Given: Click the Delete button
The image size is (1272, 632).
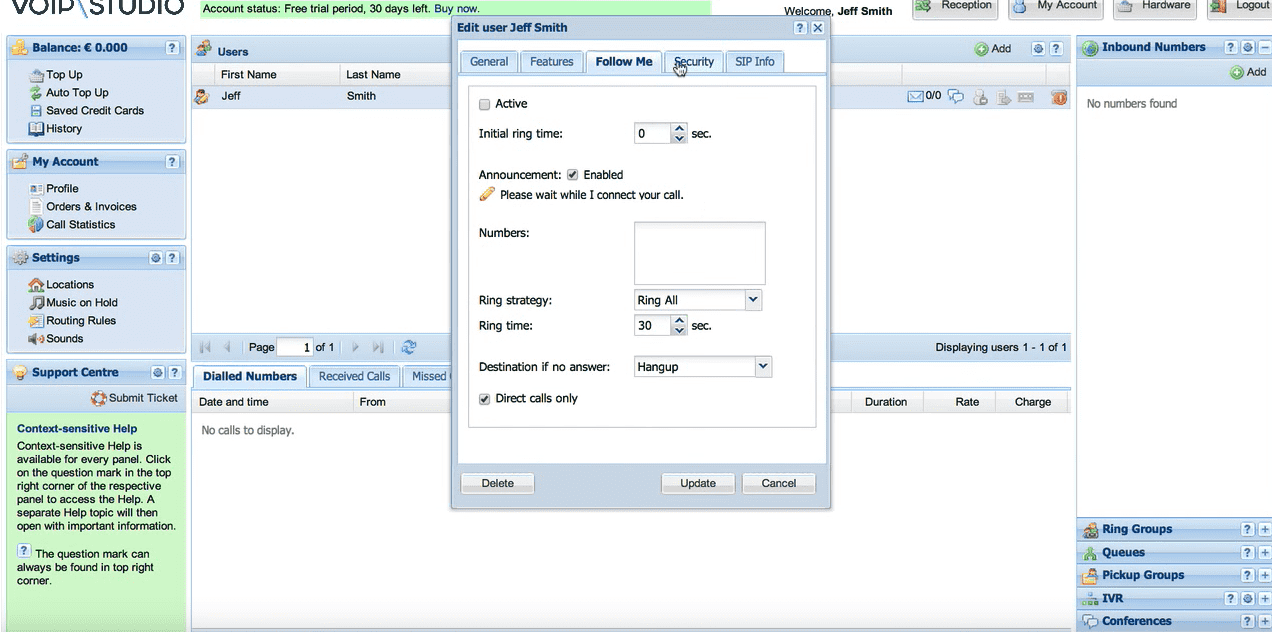Looking at the screenshot, I should pos(497,483).
